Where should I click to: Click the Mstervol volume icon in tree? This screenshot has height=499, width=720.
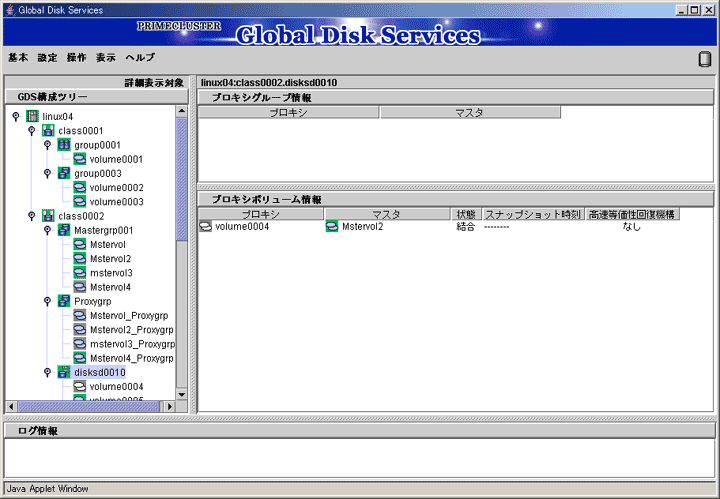[79, 245]
